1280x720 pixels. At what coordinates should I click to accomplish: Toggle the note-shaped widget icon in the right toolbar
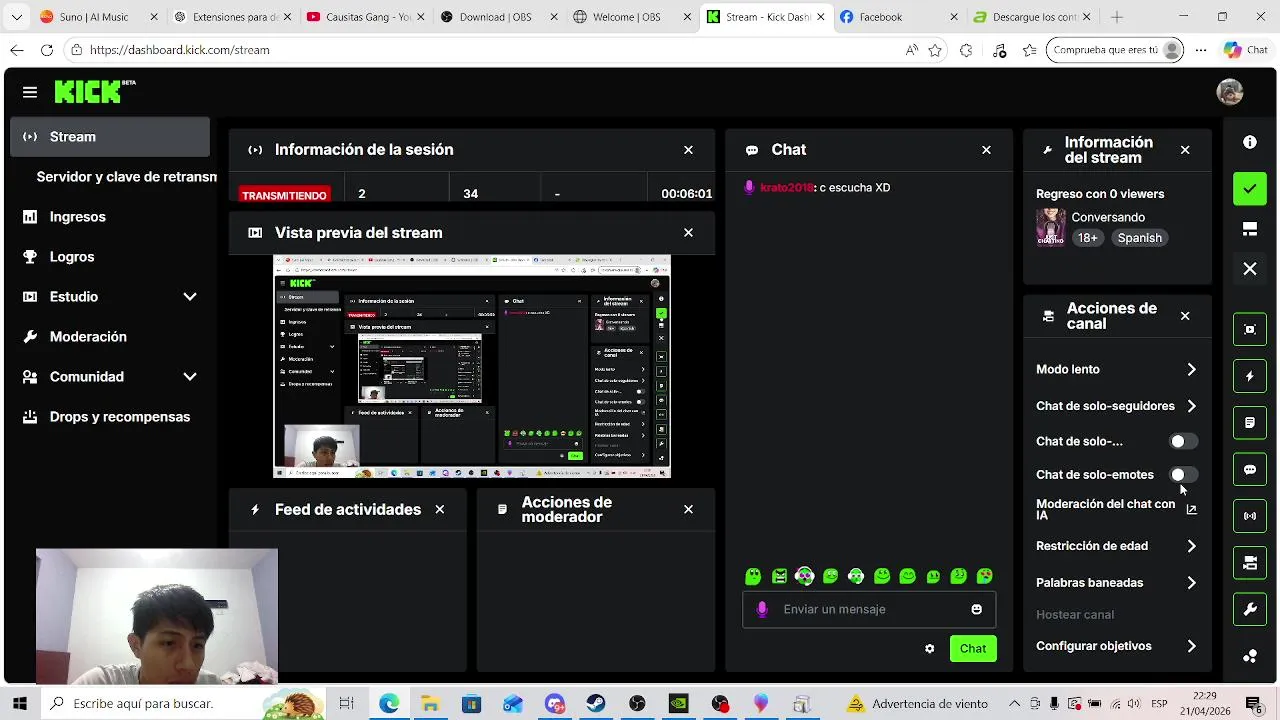point(1250,423)
